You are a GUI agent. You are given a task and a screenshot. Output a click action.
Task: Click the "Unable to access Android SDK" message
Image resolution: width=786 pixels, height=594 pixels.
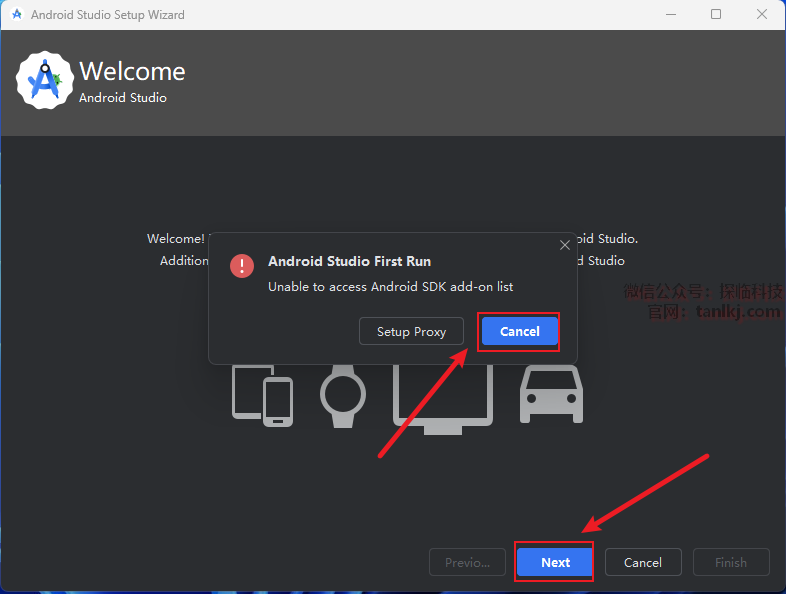click(390, 287)
